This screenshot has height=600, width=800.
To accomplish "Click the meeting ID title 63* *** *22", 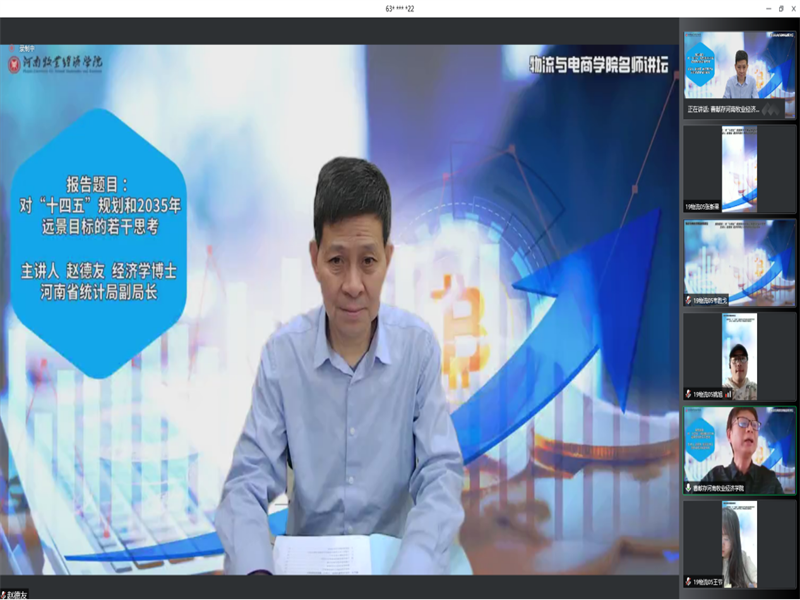I will [x=400, y=8].
